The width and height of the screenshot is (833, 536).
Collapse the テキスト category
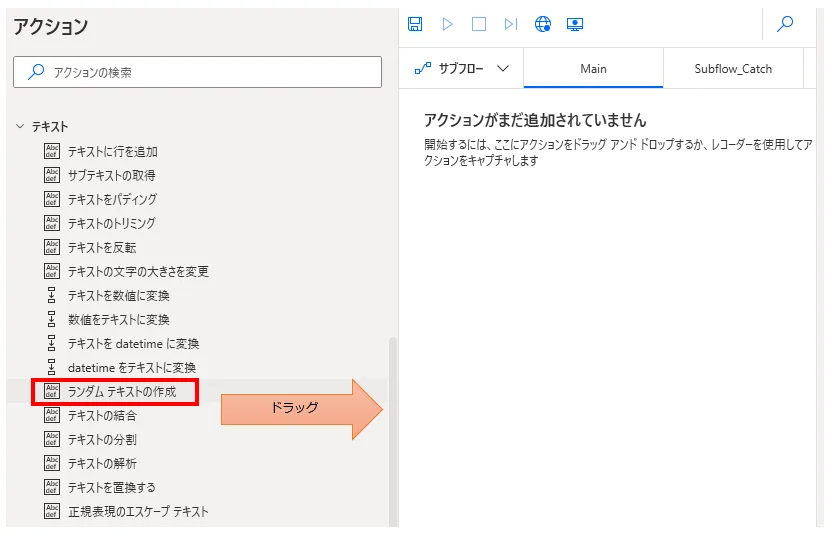[x=20, y=127]
